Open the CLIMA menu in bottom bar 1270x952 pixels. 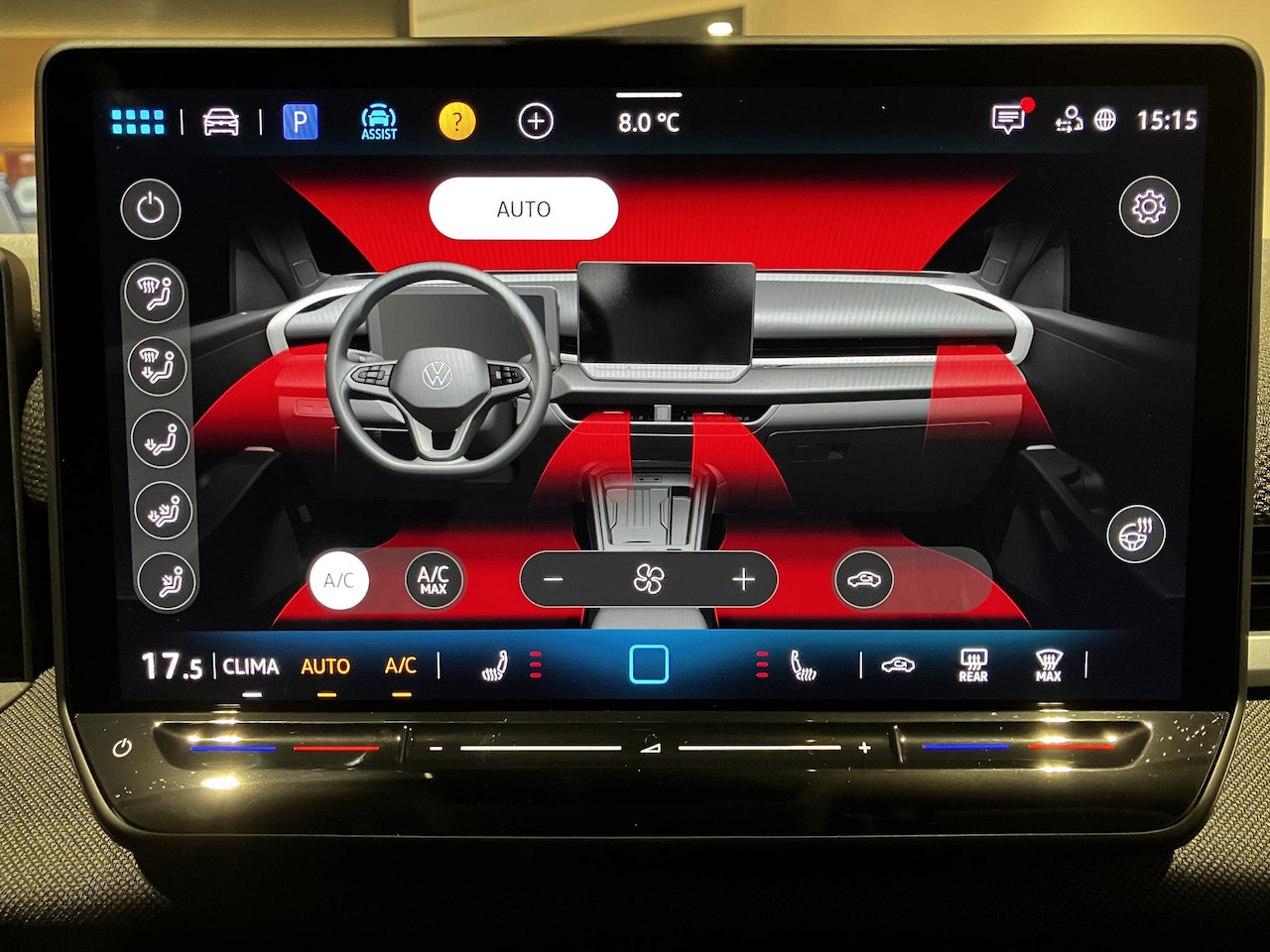250,666
